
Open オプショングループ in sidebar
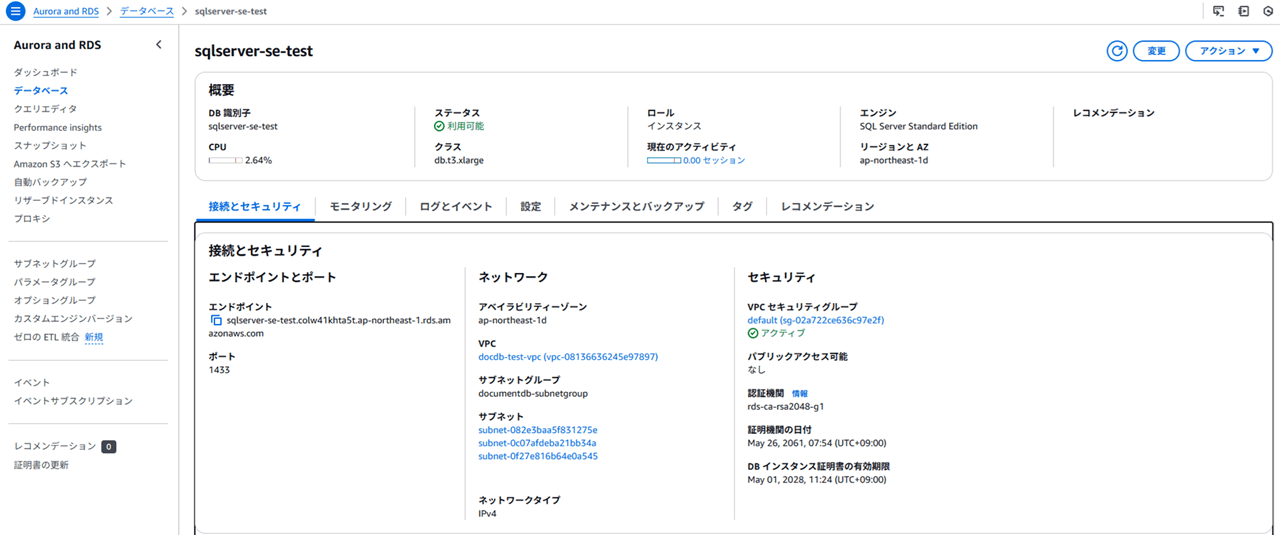pos(55,300)
